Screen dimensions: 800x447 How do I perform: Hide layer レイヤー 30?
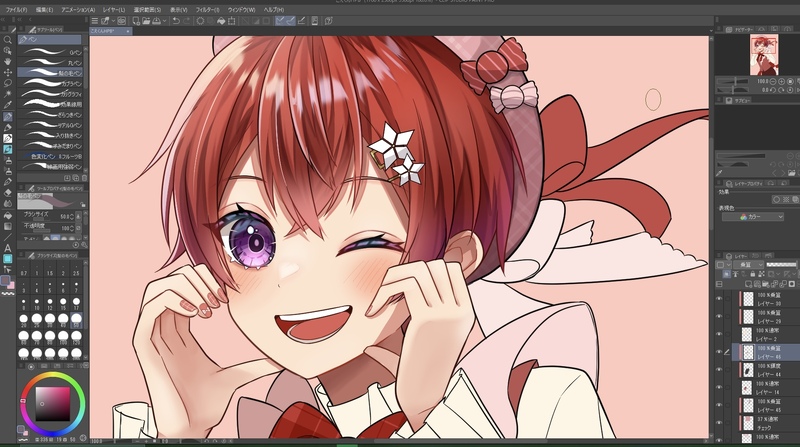pos(719,299)
